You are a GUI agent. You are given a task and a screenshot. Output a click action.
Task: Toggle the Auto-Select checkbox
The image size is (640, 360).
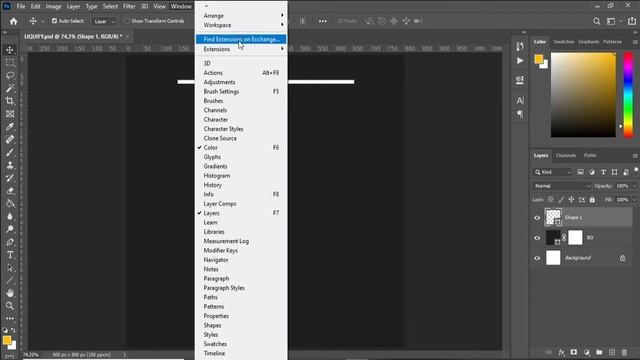[x=54, y=21]
